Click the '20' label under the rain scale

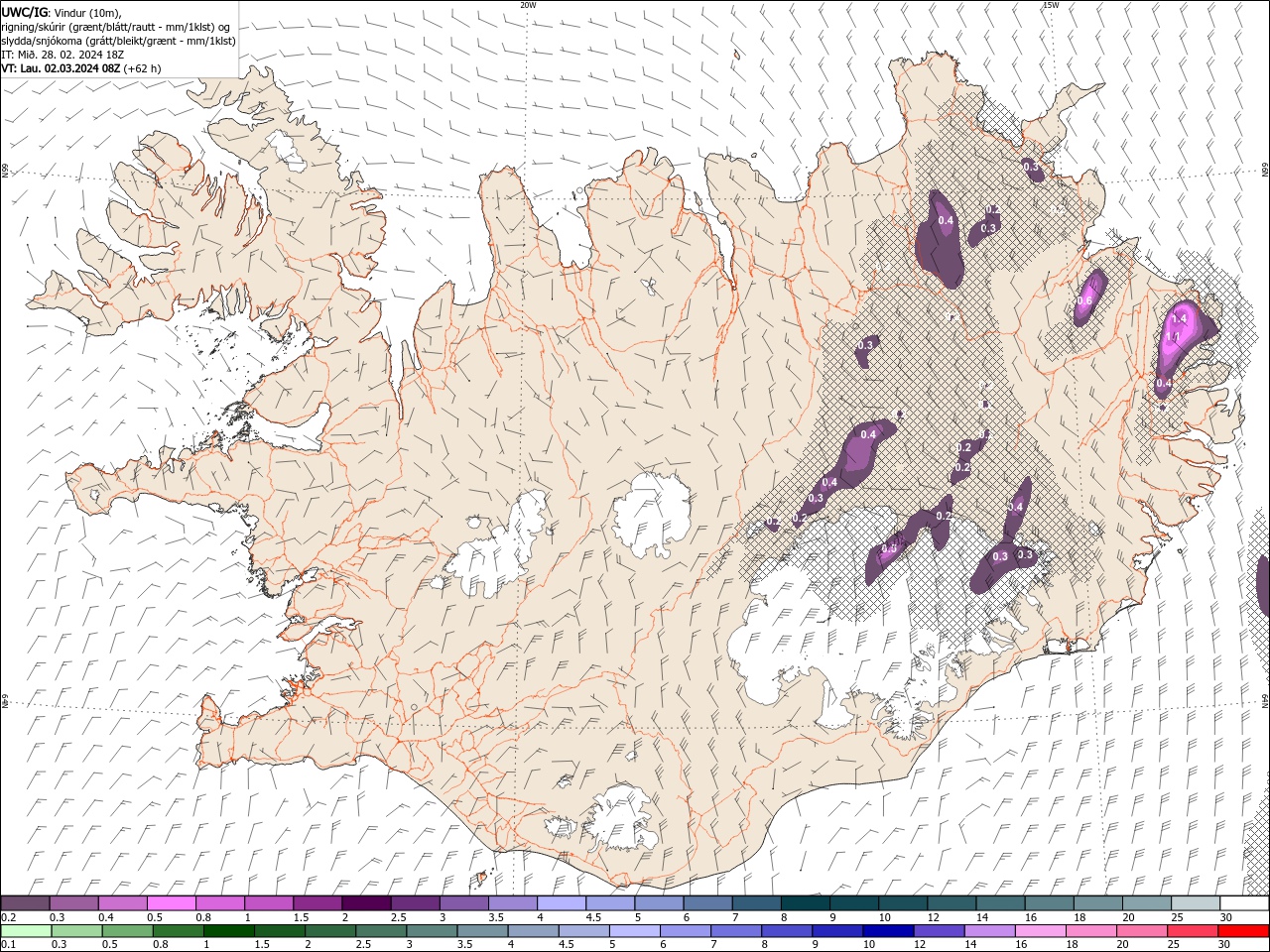pos(1123,945)
